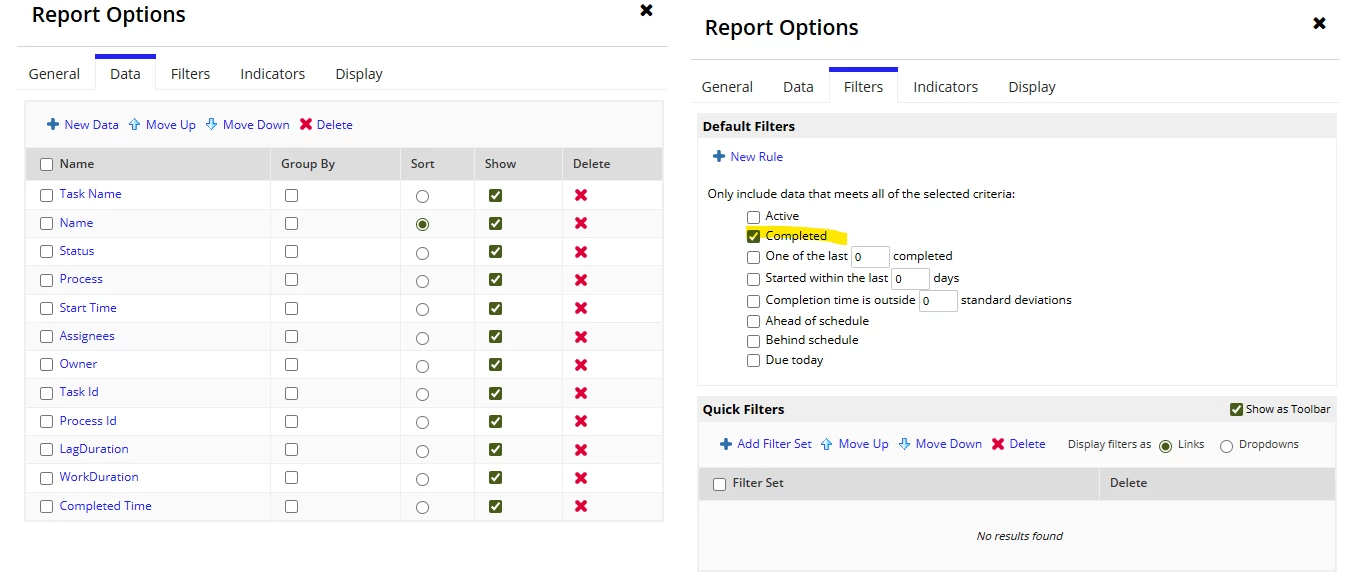Uncheck Show for Start Time row

[x=495, y=309]
